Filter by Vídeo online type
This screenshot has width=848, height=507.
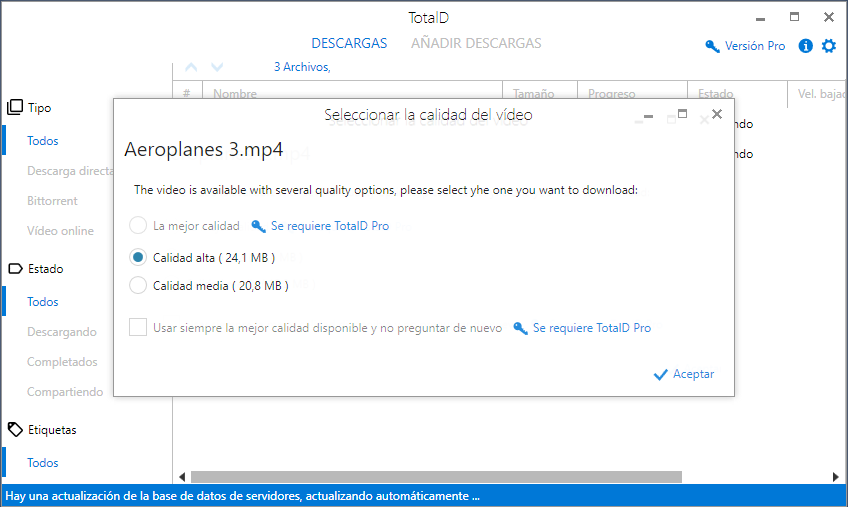pos(61,231)
